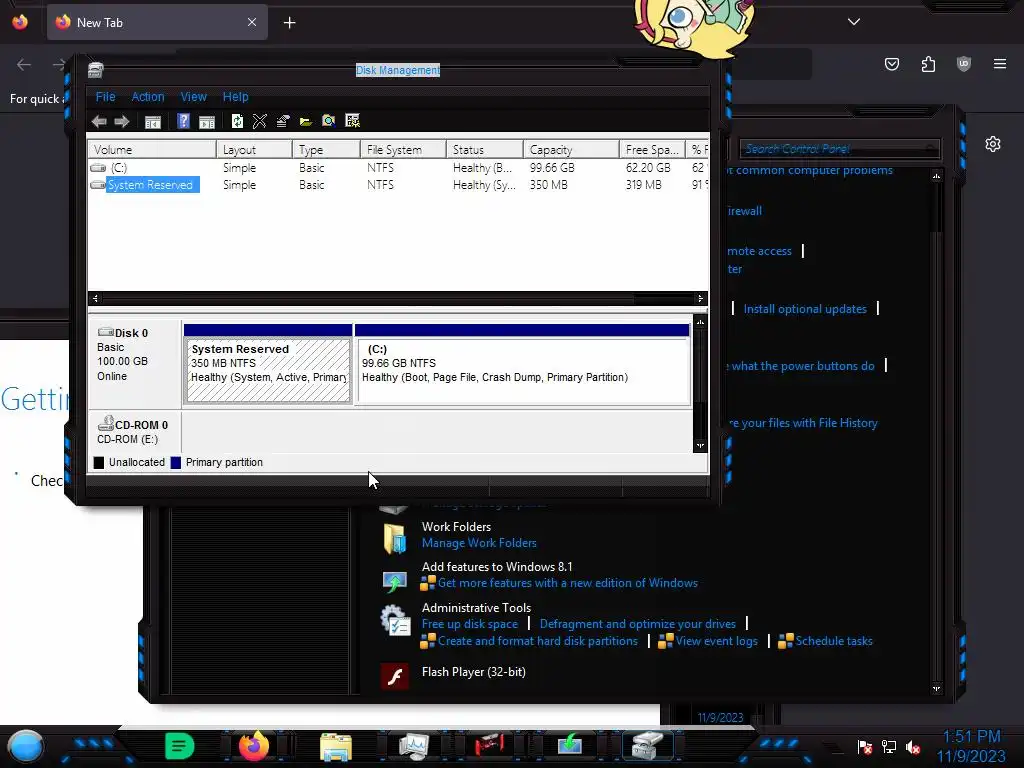Open the Firefox hamburger application menu
The width and height of the screenshot is (1024, 768).
point(1000,64)
